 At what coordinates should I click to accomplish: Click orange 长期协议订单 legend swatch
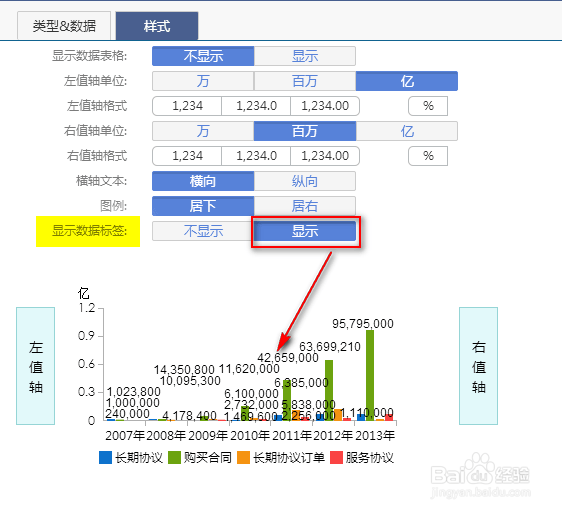[x=243, y=458]
